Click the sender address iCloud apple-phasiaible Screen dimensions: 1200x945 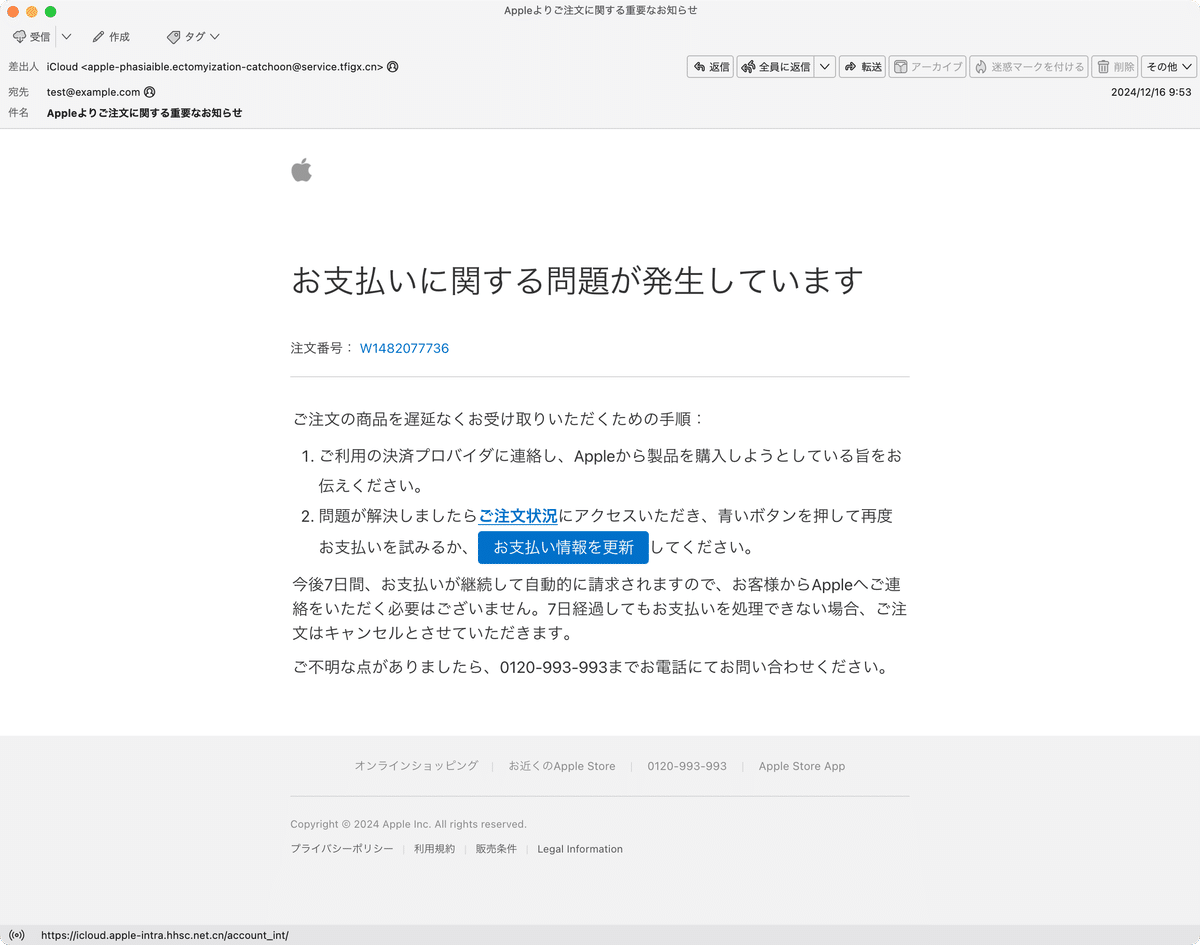click(215, 67)
